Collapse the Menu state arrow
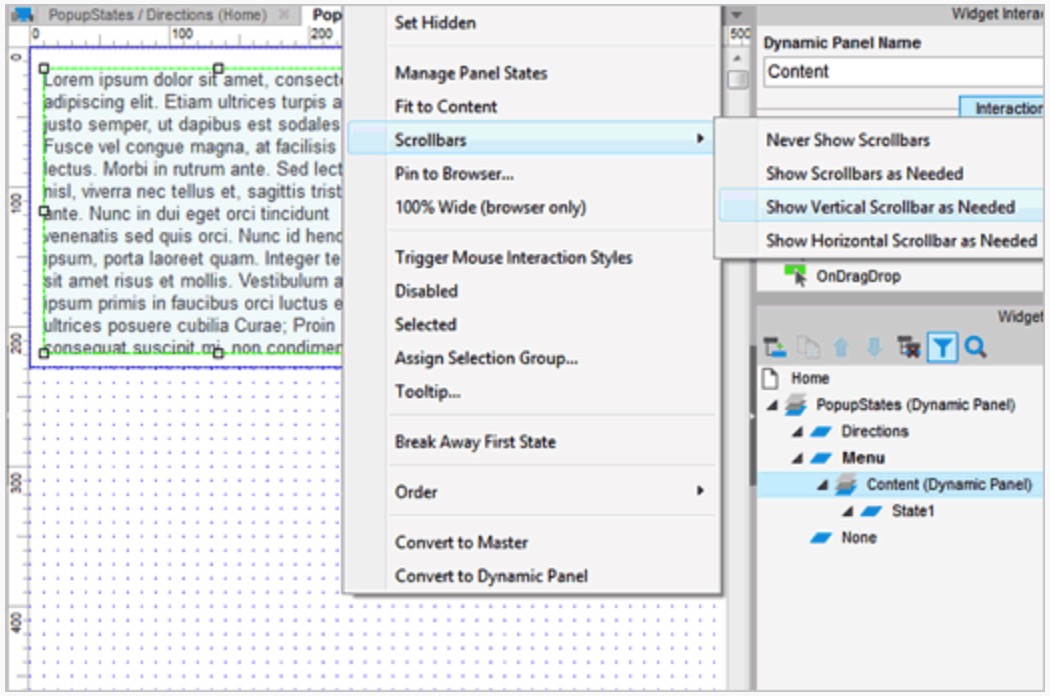Image resolution: width=1050 pixels, height=696 pixels. (x=797, y=459)
